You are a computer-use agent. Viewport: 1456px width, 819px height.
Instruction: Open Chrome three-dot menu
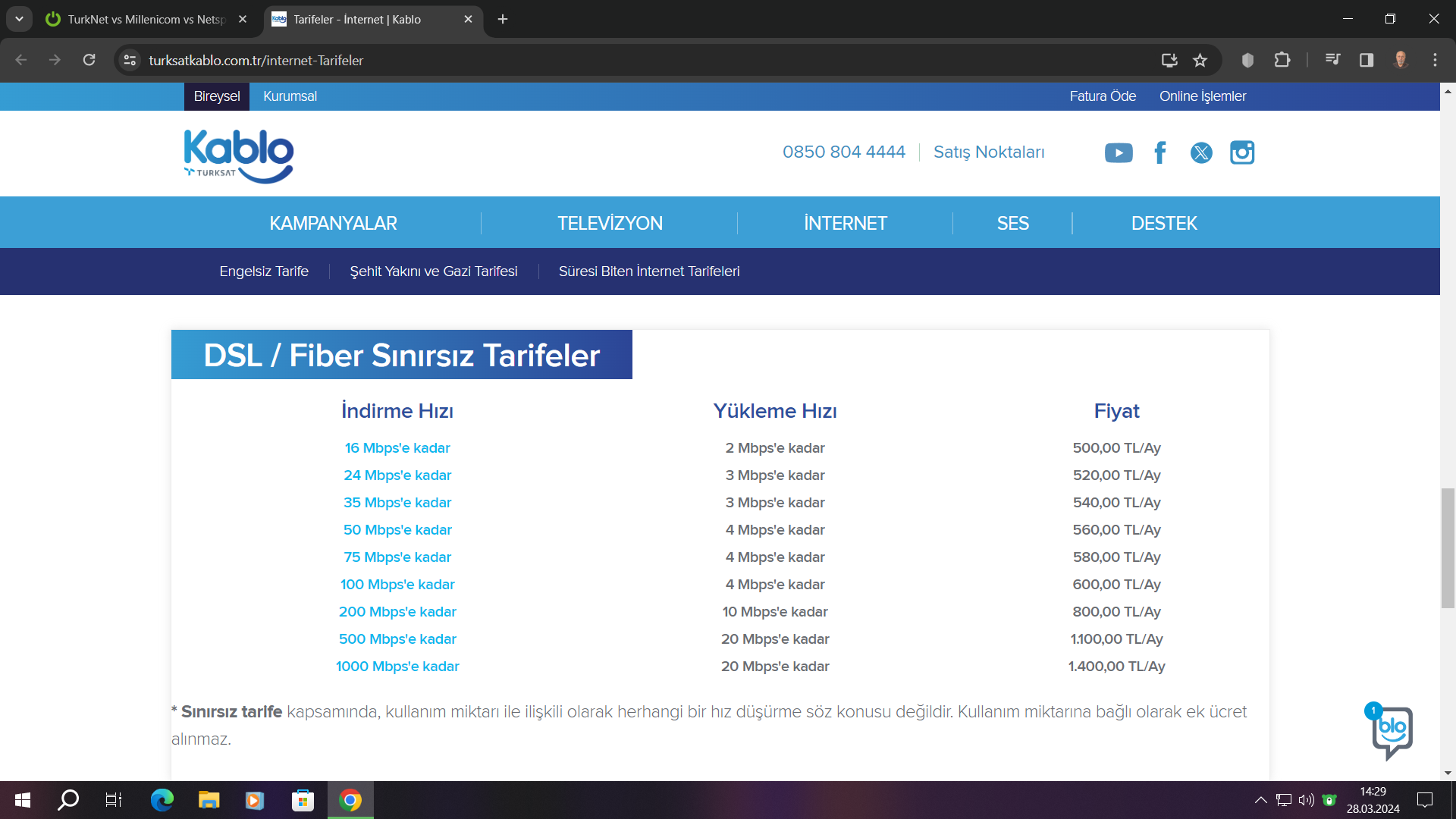[x=1435, y=60]
